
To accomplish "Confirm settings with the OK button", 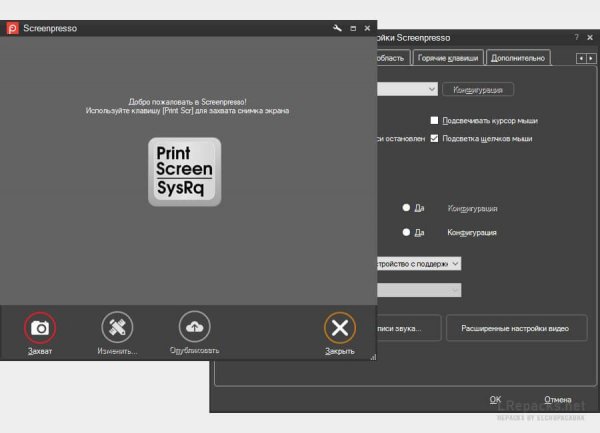I will tap(495, 399).
